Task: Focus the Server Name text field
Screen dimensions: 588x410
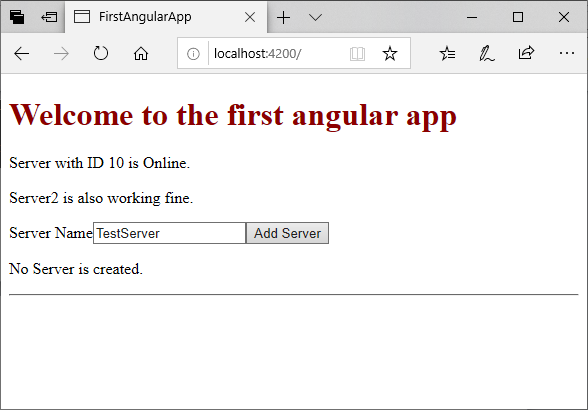Action: 170,233
